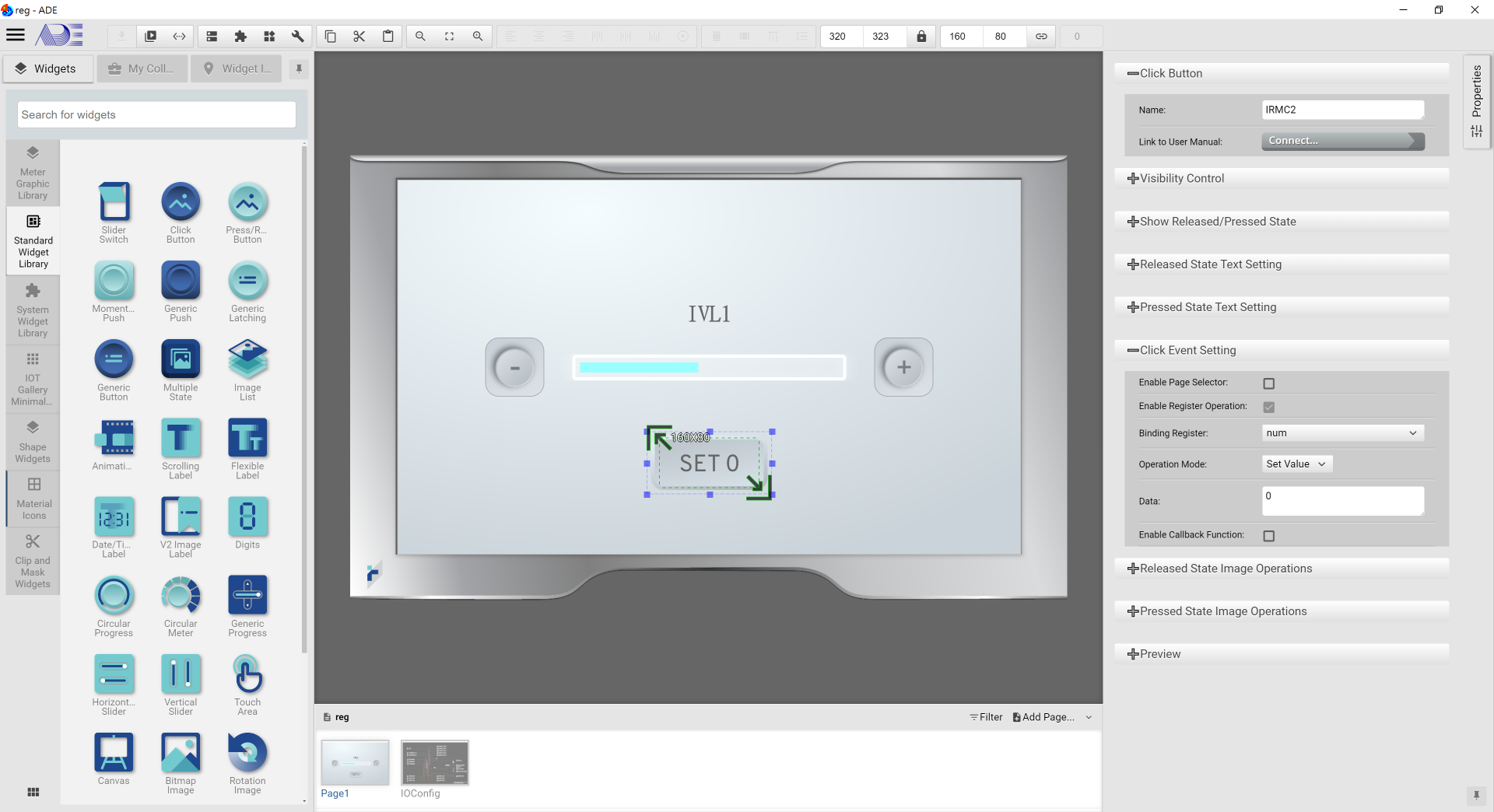Image resolution: width=1494 pixels, height=812 pixels.
Task: Click the Add Page... button
Action: pyautogui.click(x=1043, y=717)
